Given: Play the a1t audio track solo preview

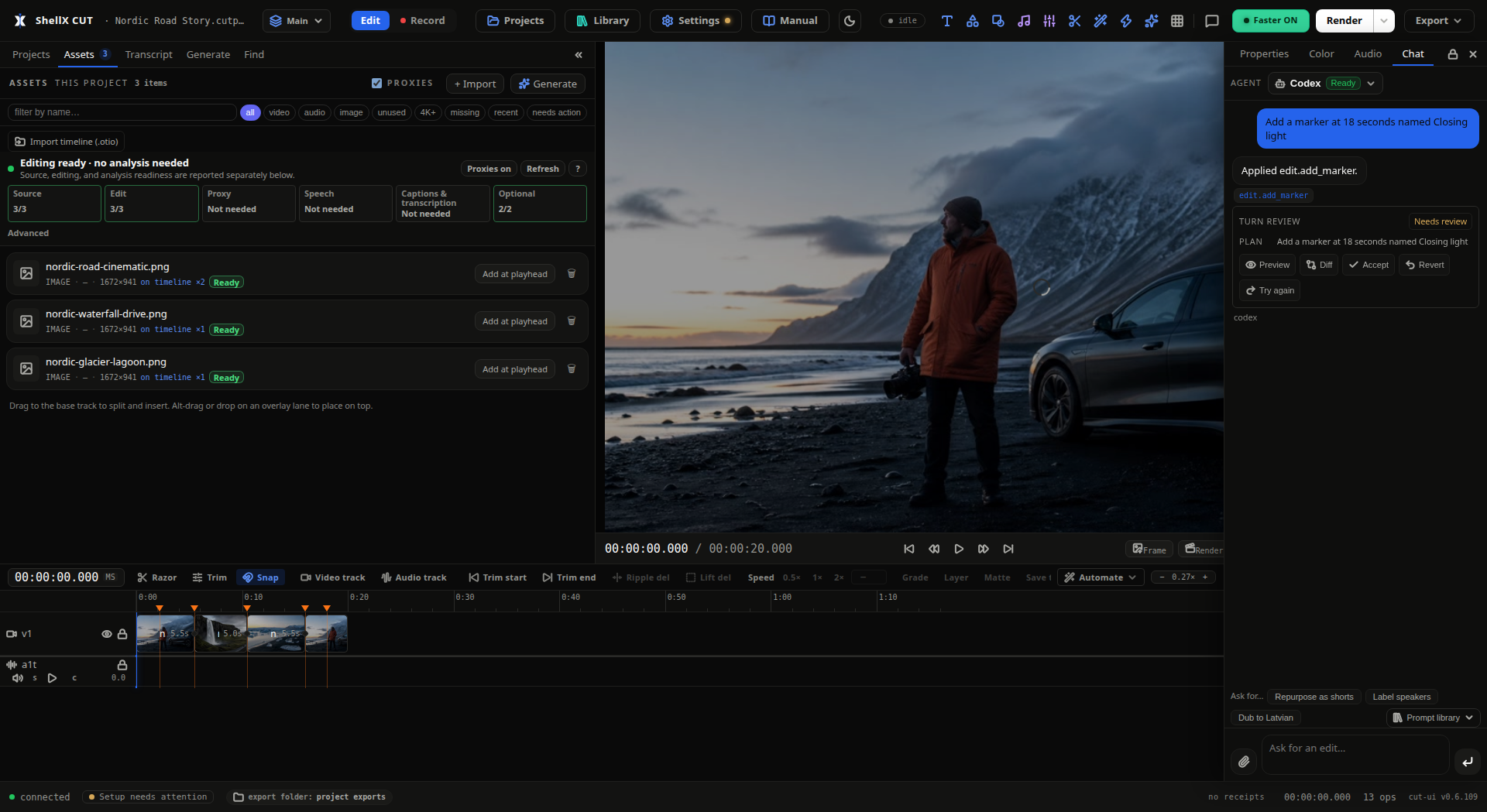Looking at the screenshot, I should click(52, 678).
